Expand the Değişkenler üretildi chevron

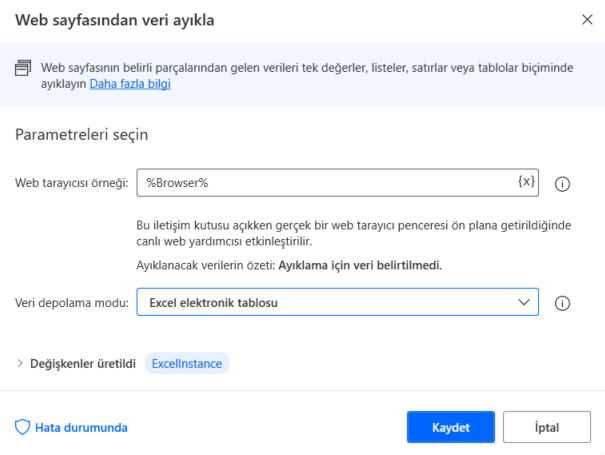coord(20,364)
